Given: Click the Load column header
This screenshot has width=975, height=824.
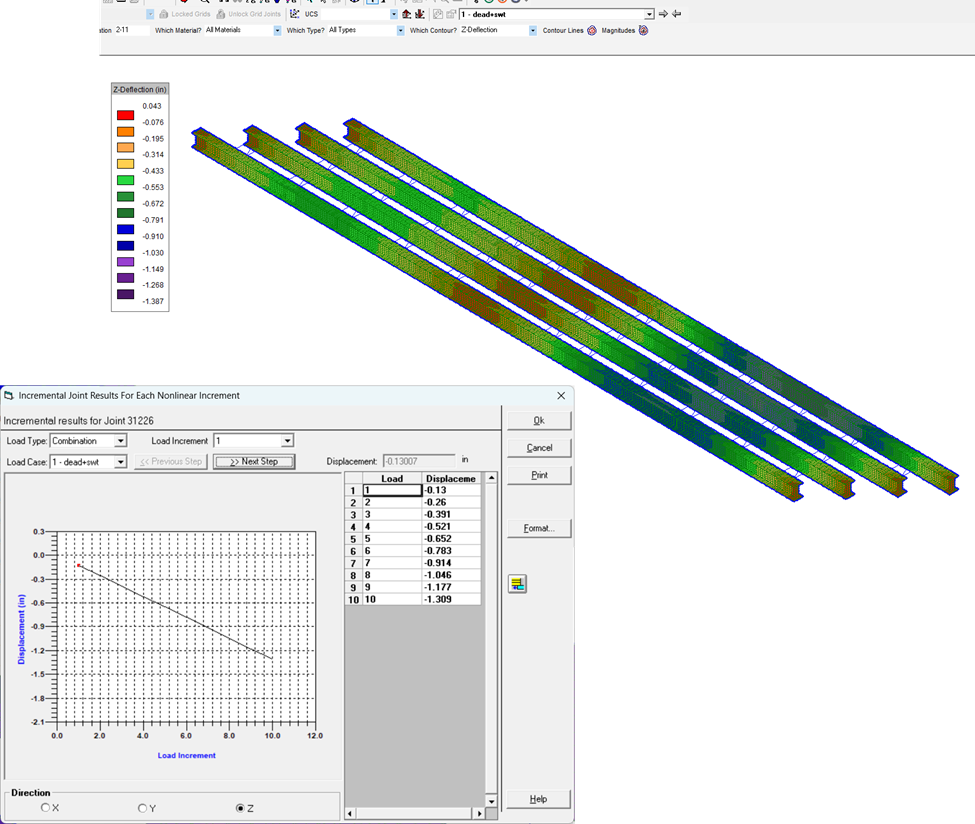Looking at the screenshot, I should (x=392, y=478).
